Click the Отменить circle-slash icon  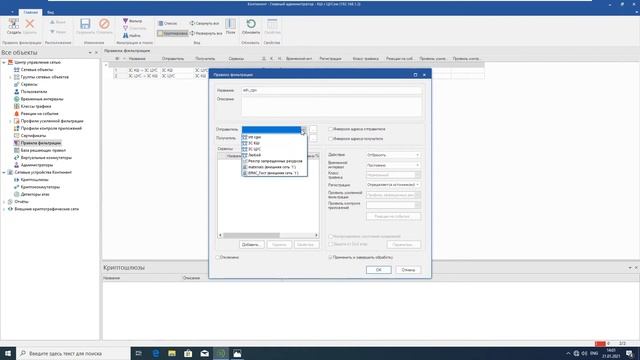coord(104,24)
